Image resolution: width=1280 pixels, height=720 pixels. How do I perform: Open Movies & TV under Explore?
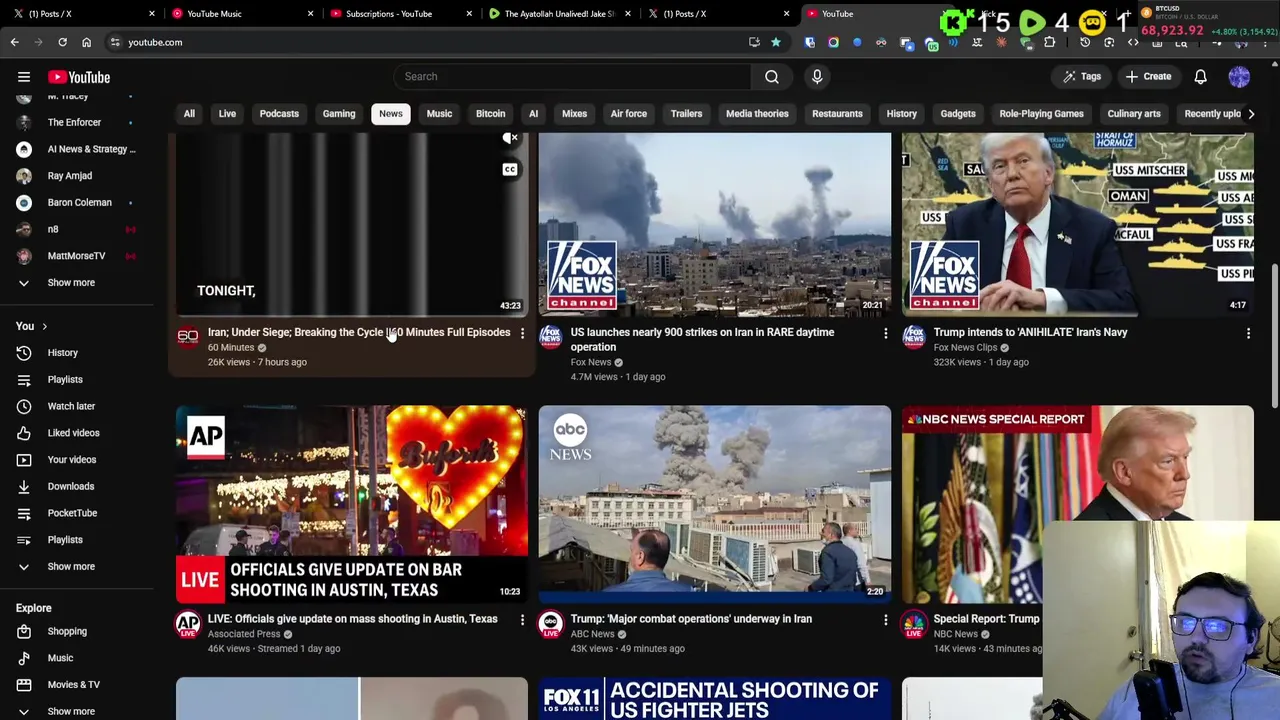pos(73,685)
